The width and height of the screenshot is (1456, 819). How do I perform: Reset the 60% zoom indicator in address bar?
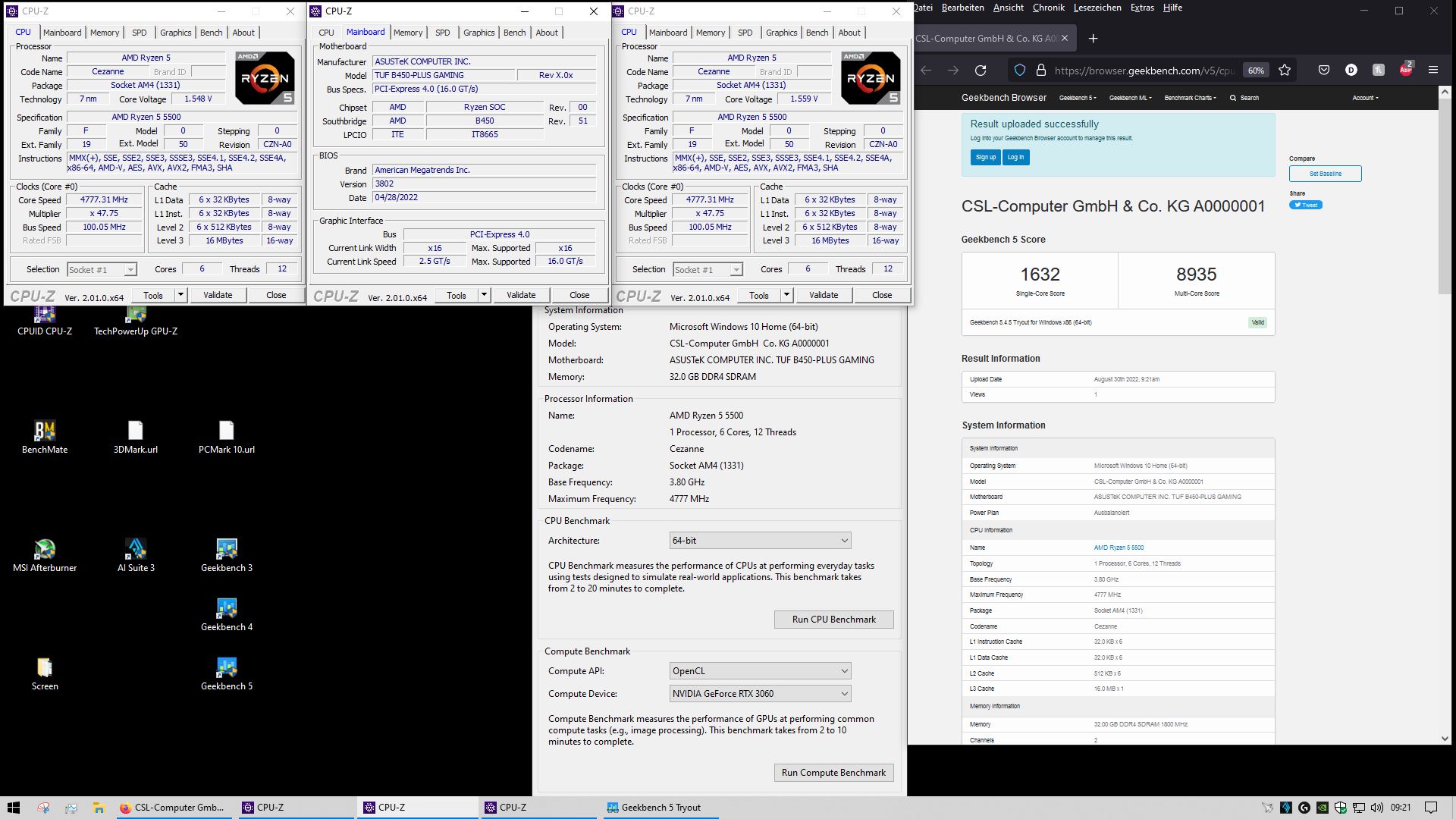pyautogui.click(x=1256, y=71)
